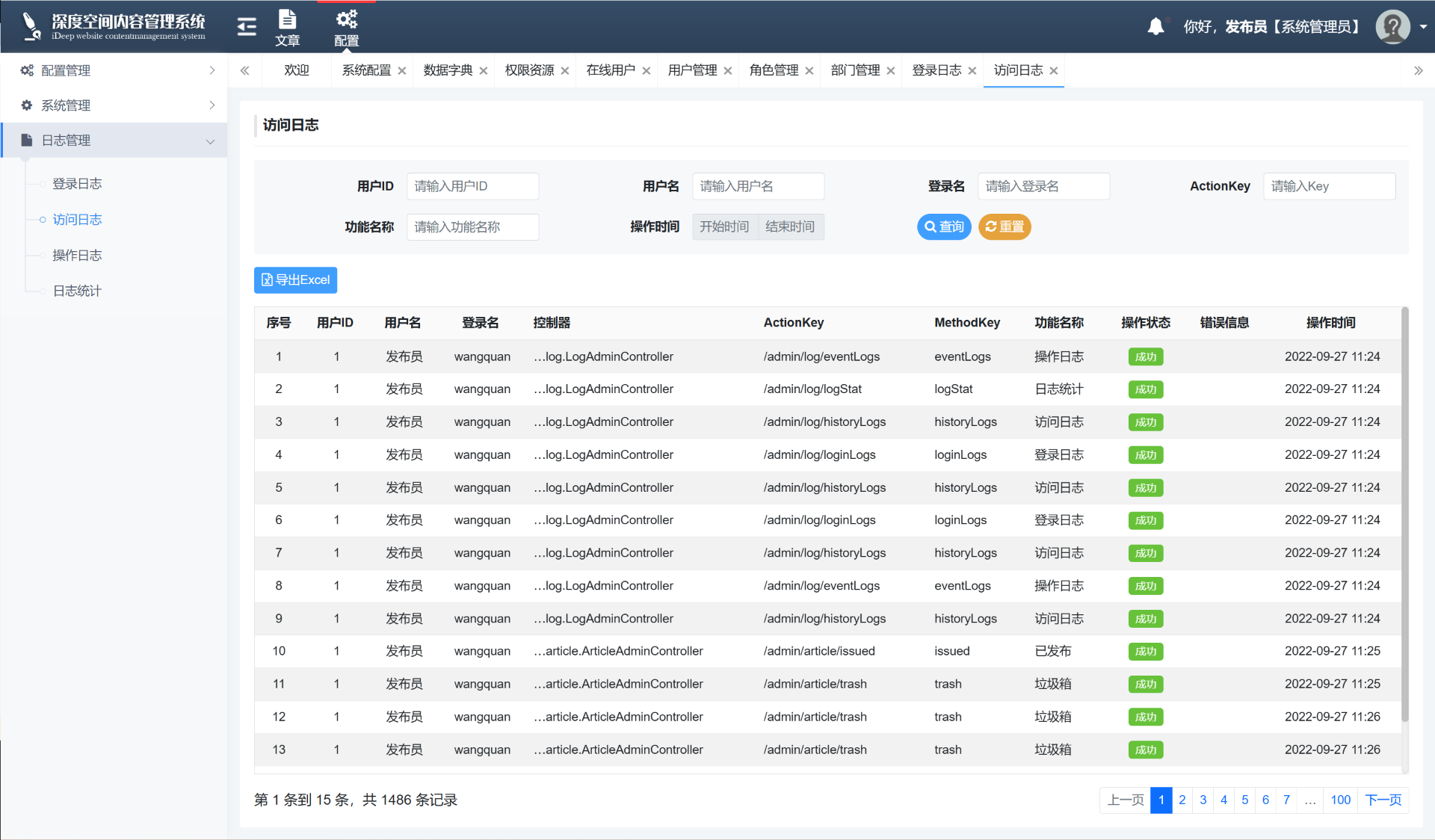The width and height of the screenshot is (1435, 840).
Task: Click the 导出Excel button
Action: pyautogui.click(x=295, y=280)
